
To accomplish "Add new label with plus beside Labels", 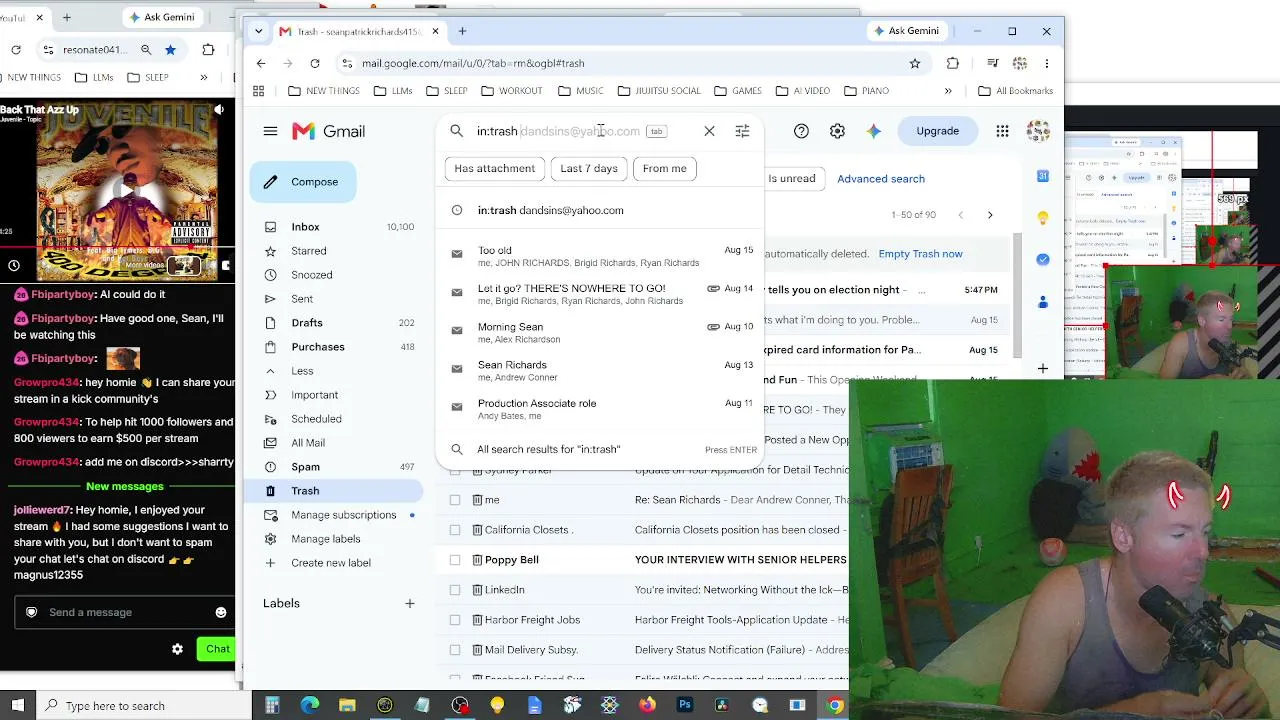I will (x=409, y=603).
